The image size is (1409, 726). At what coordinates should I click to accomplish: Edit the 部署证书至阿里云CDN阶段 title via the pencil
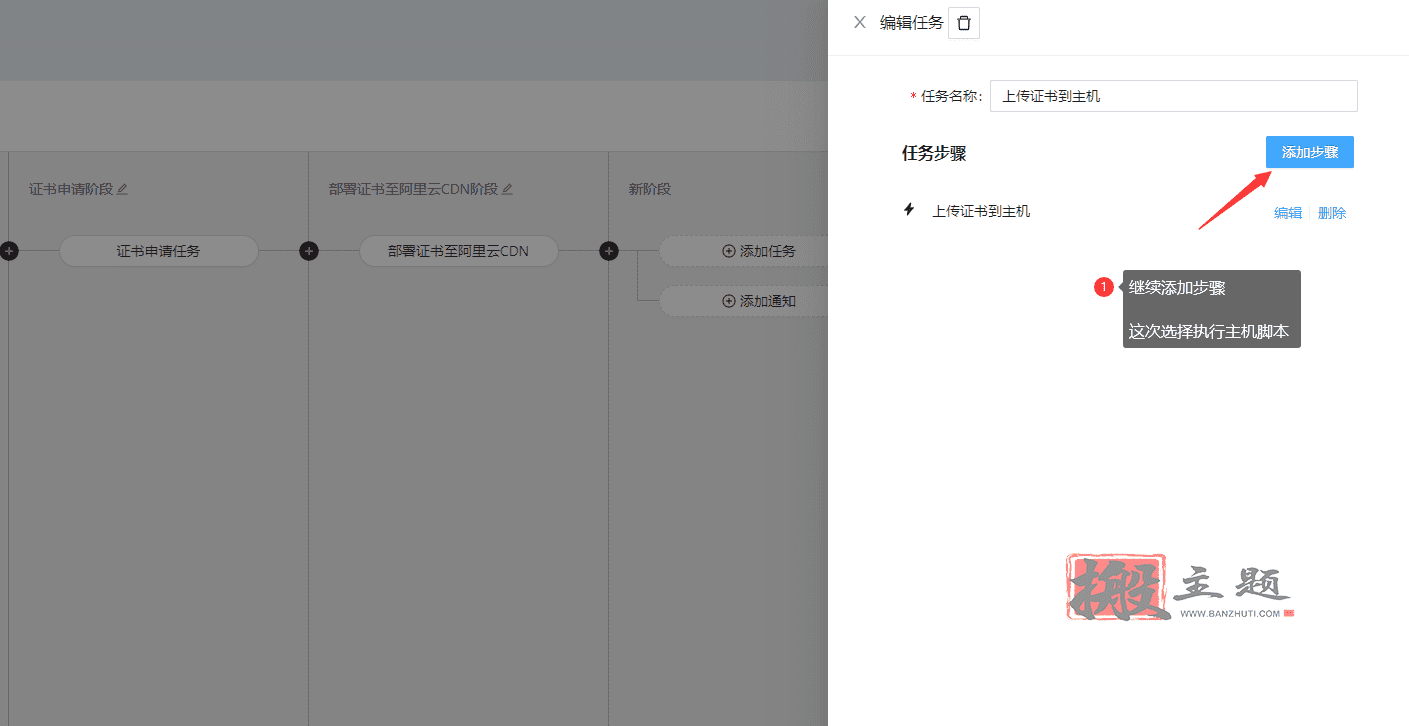[507, 189]
